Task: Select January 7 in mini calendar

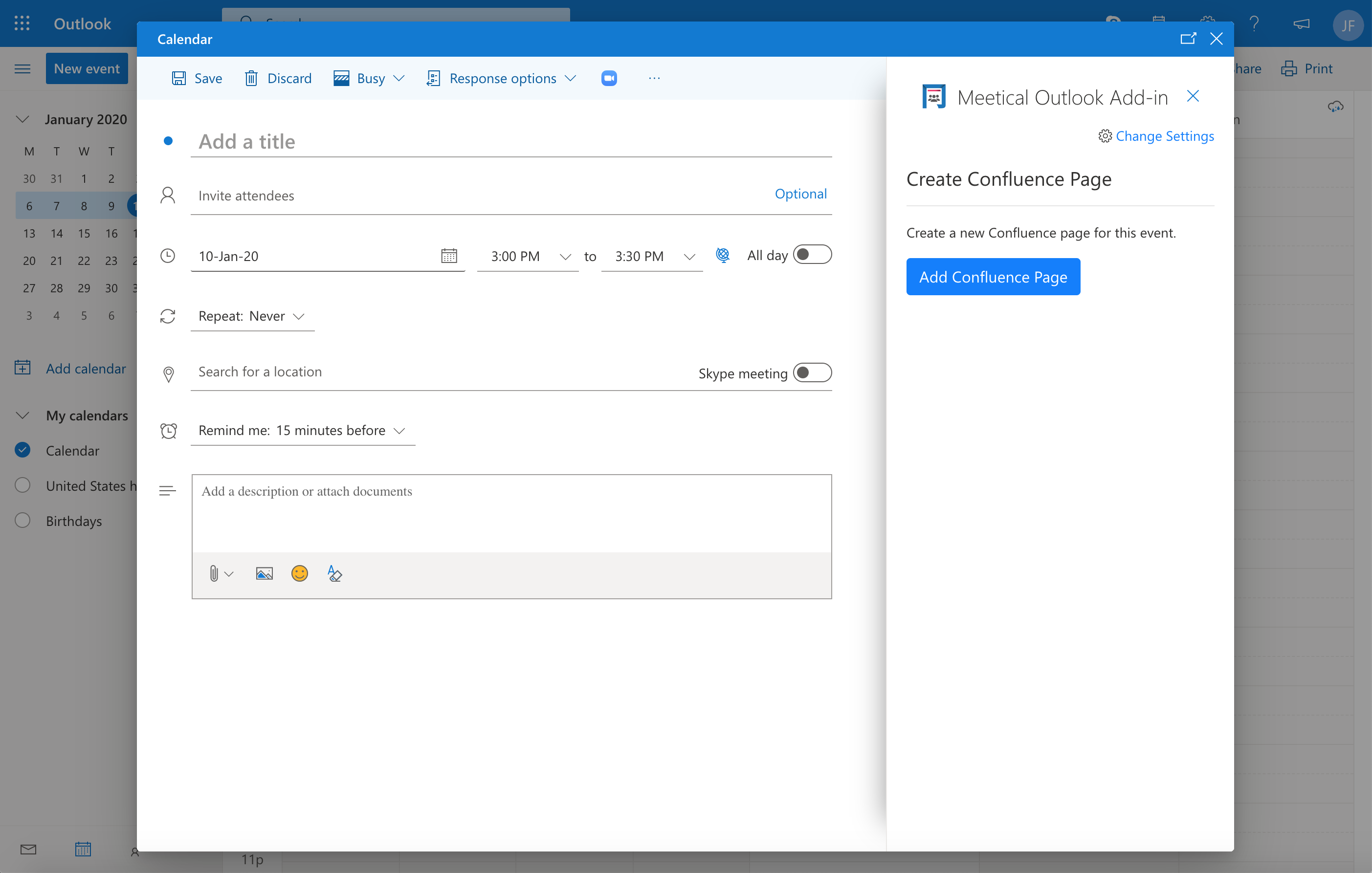Action: [56, 206]
